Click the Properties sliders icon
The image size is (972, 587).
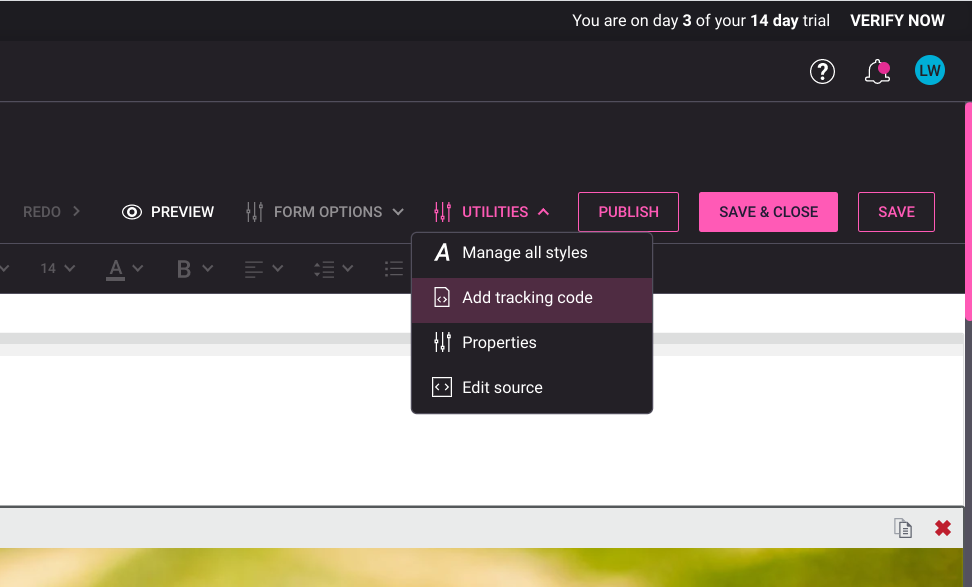tap(442, 342)
